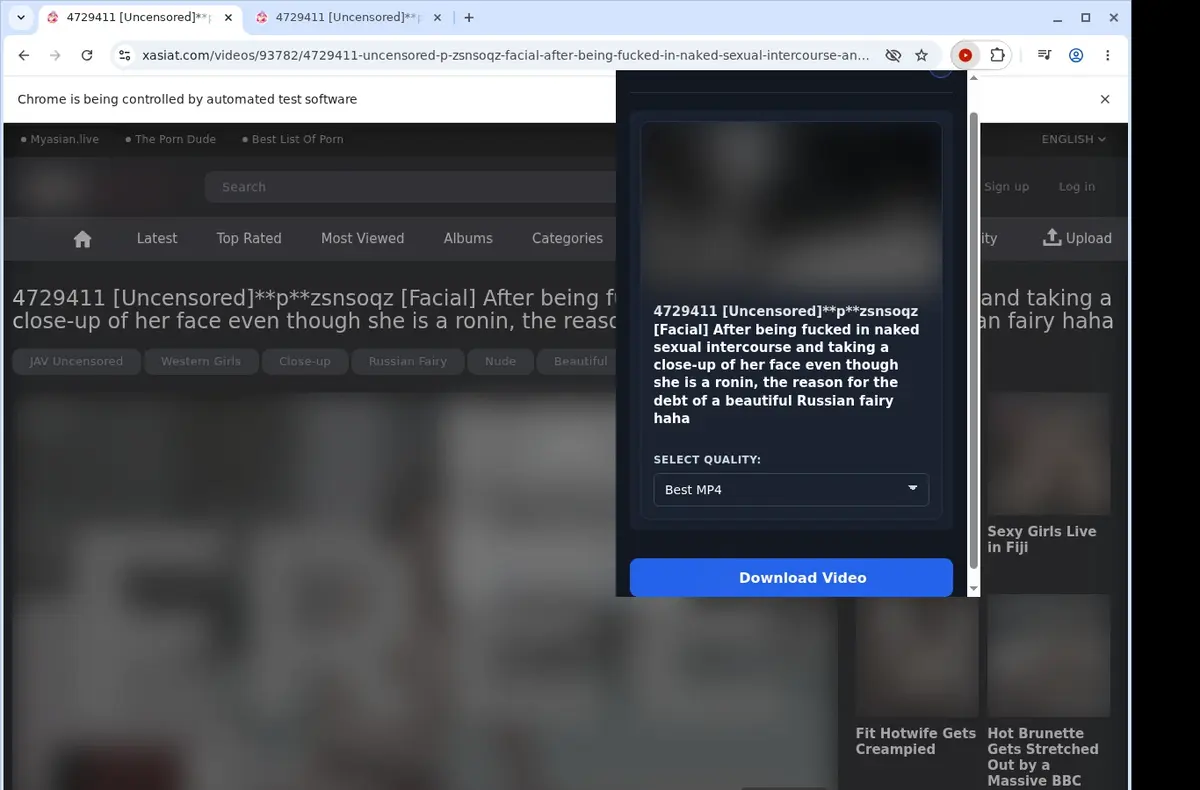Viewport: 1200px width, 790px height.
Task: Close the first browser tab
Action: click(x=228, y=17)
